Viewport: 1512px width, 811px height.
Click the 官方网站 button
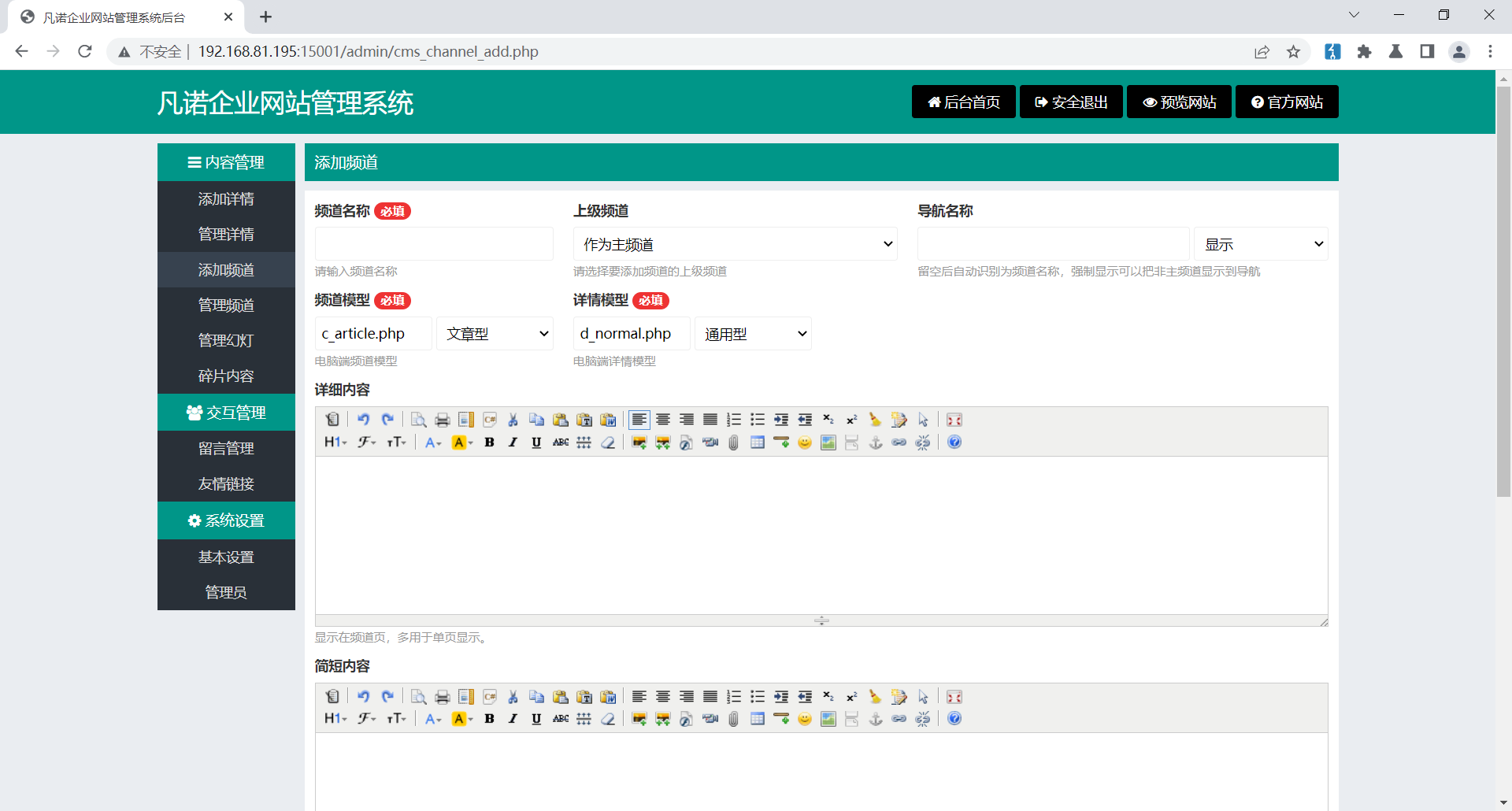coord(1287,102)
